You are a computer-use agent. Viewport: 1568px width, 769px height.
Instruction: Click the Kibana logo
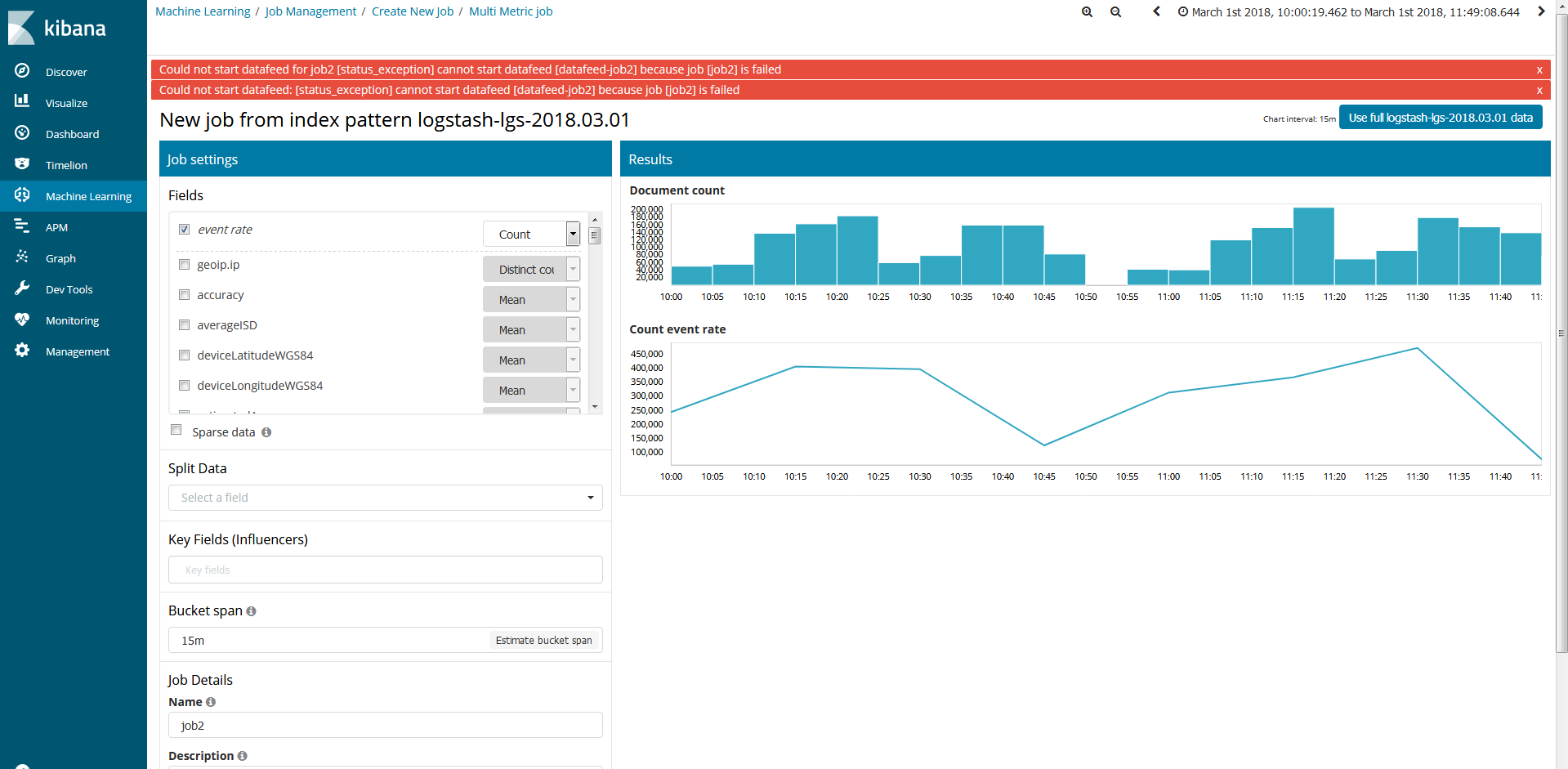pos(57,28)
